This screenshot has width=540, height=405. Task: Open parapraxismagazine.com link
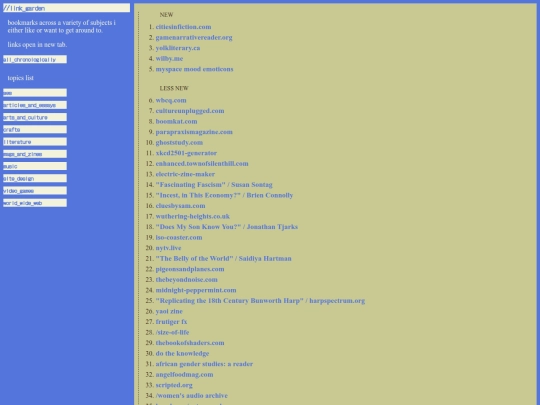(x=194, y=132)
